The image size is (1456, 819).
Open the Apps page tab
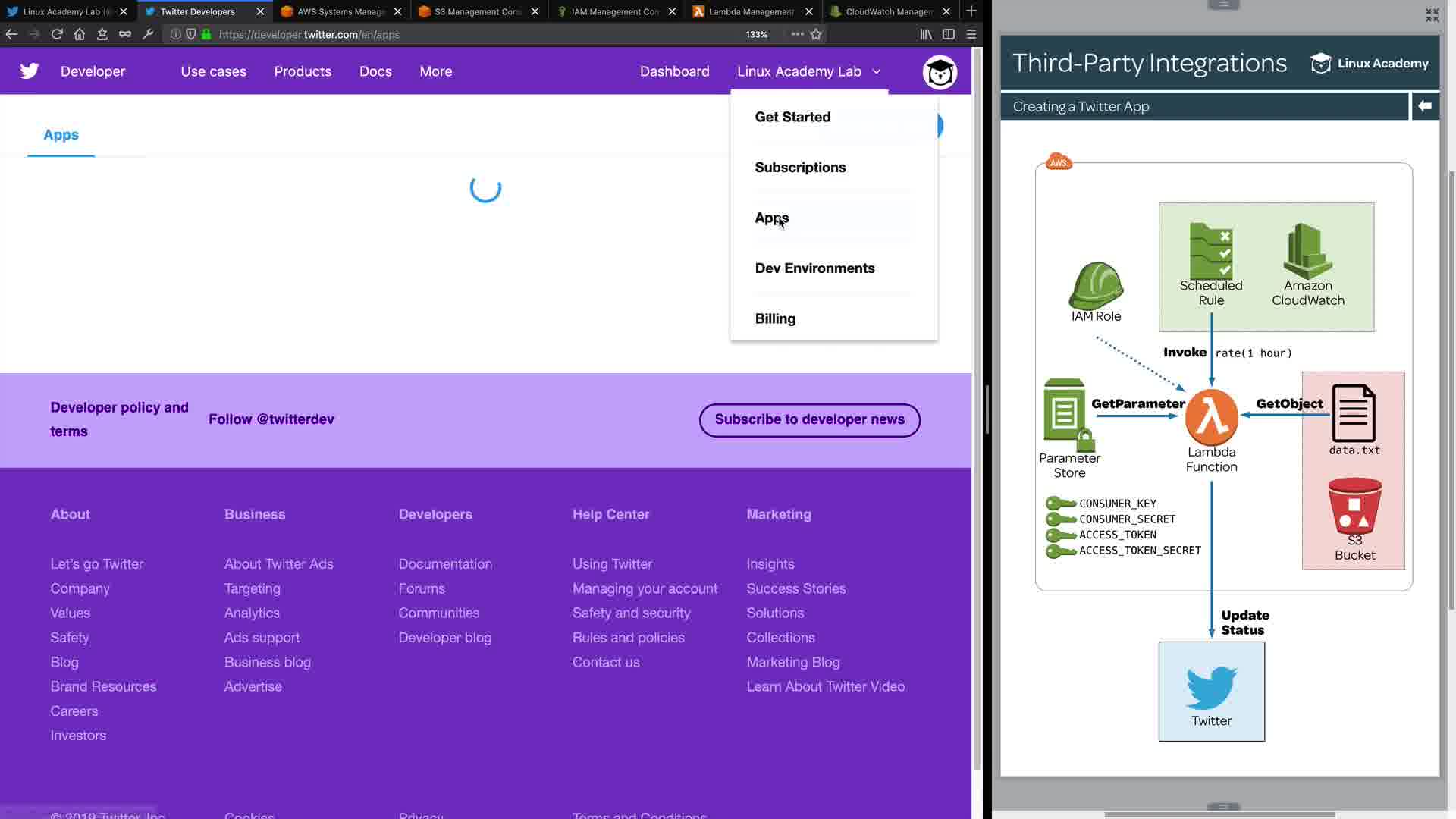click(61, 135)
